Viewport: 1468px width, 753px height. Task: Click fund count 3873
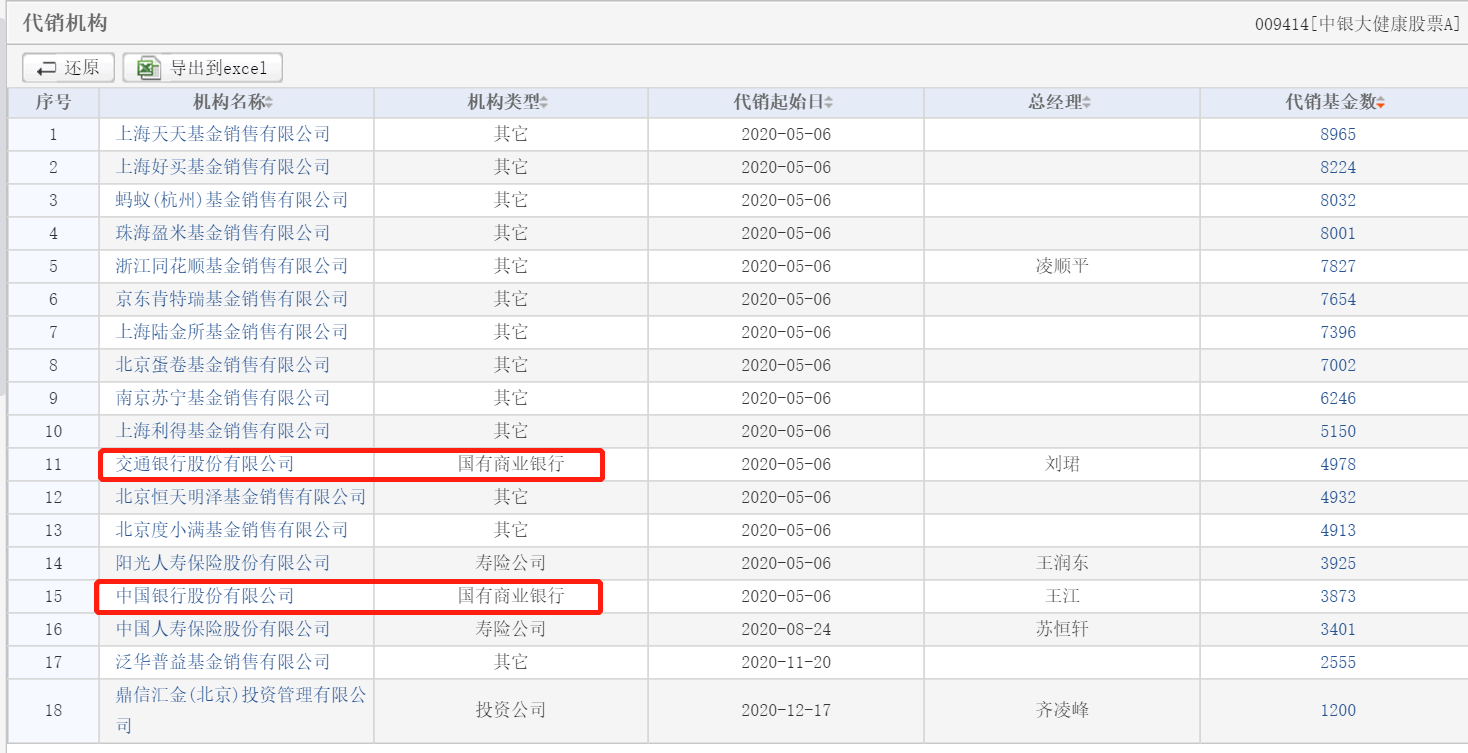(x=1338, y=596)
